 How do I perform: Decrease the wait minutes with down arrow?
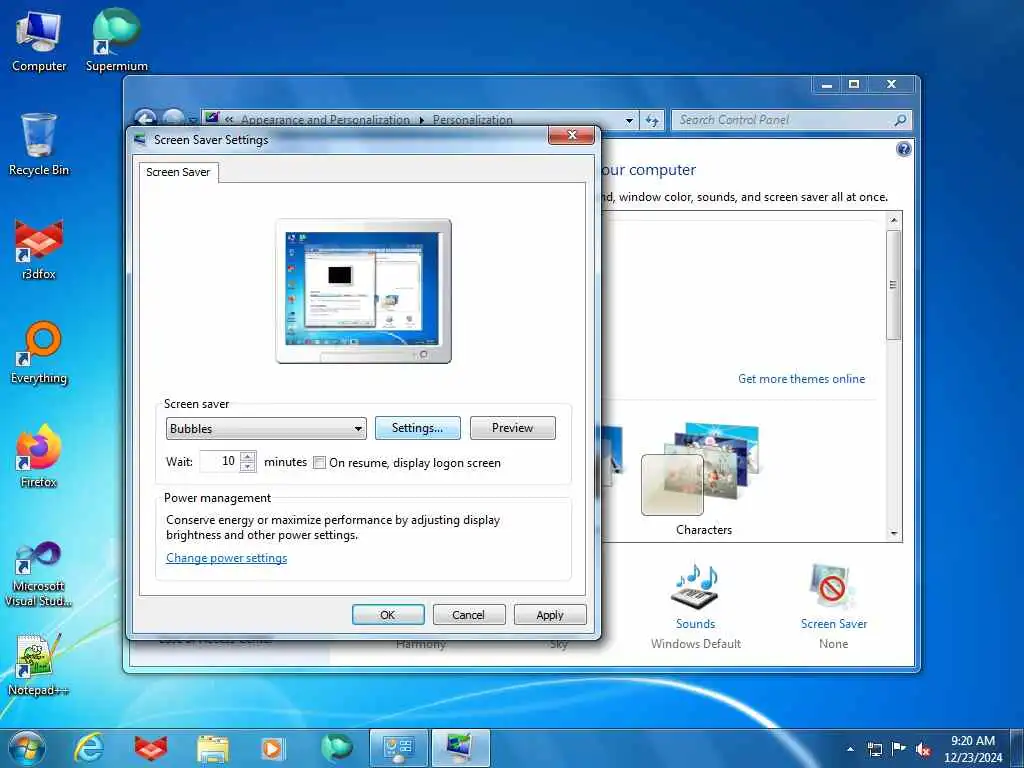click(x=248, y=467)
